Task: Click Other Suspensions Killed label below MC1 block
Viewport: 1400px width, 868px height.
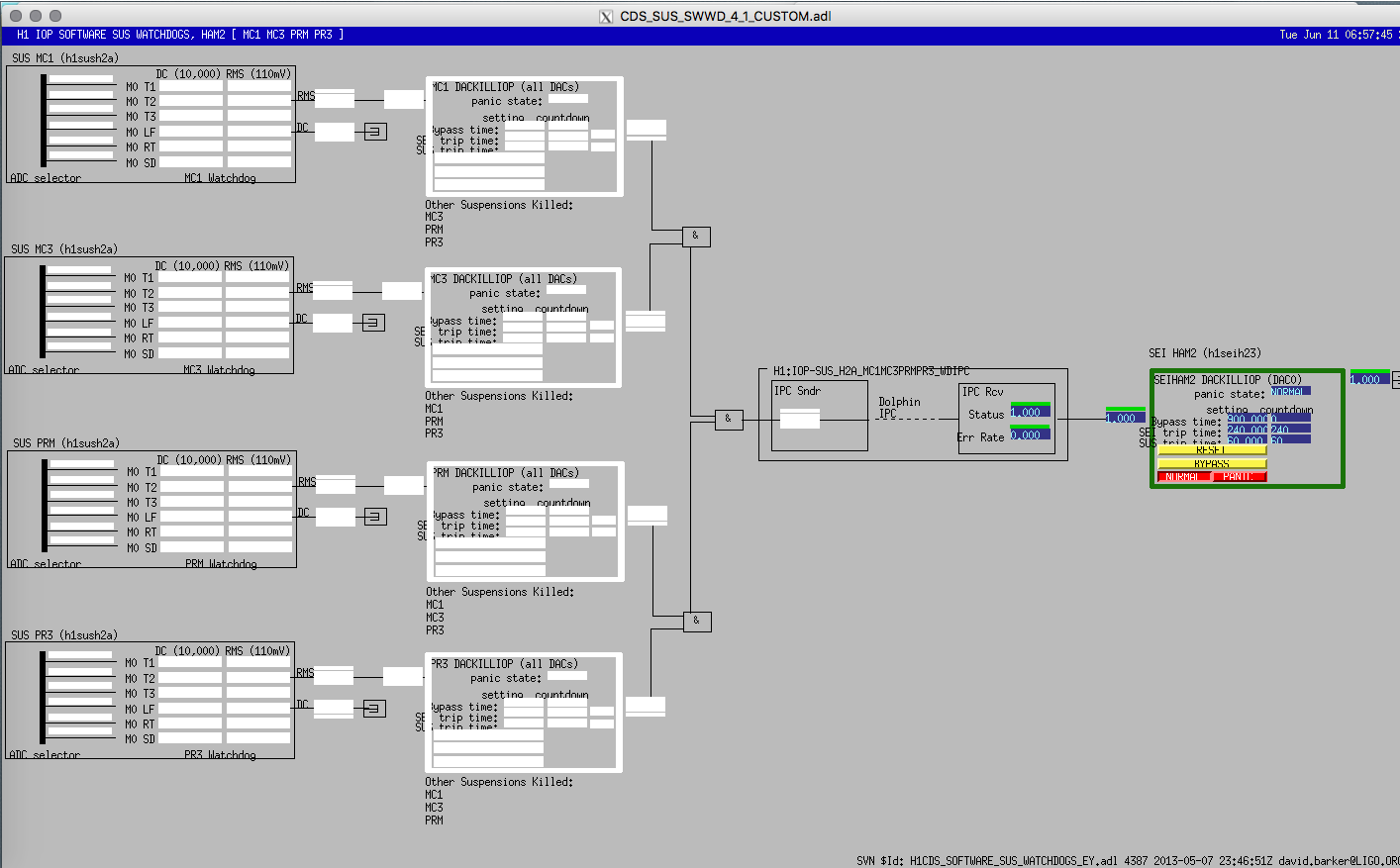Action: tap(499, 205)
